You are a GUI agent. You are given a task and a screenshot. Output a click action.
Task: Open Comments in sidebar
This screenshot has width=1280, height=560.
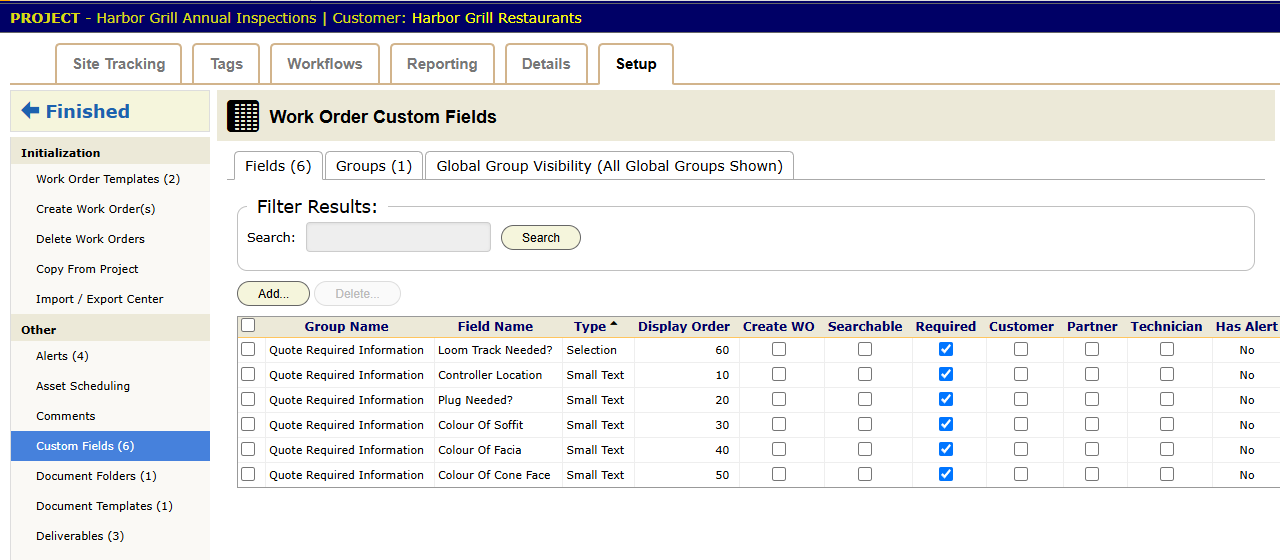pos(66,416)
